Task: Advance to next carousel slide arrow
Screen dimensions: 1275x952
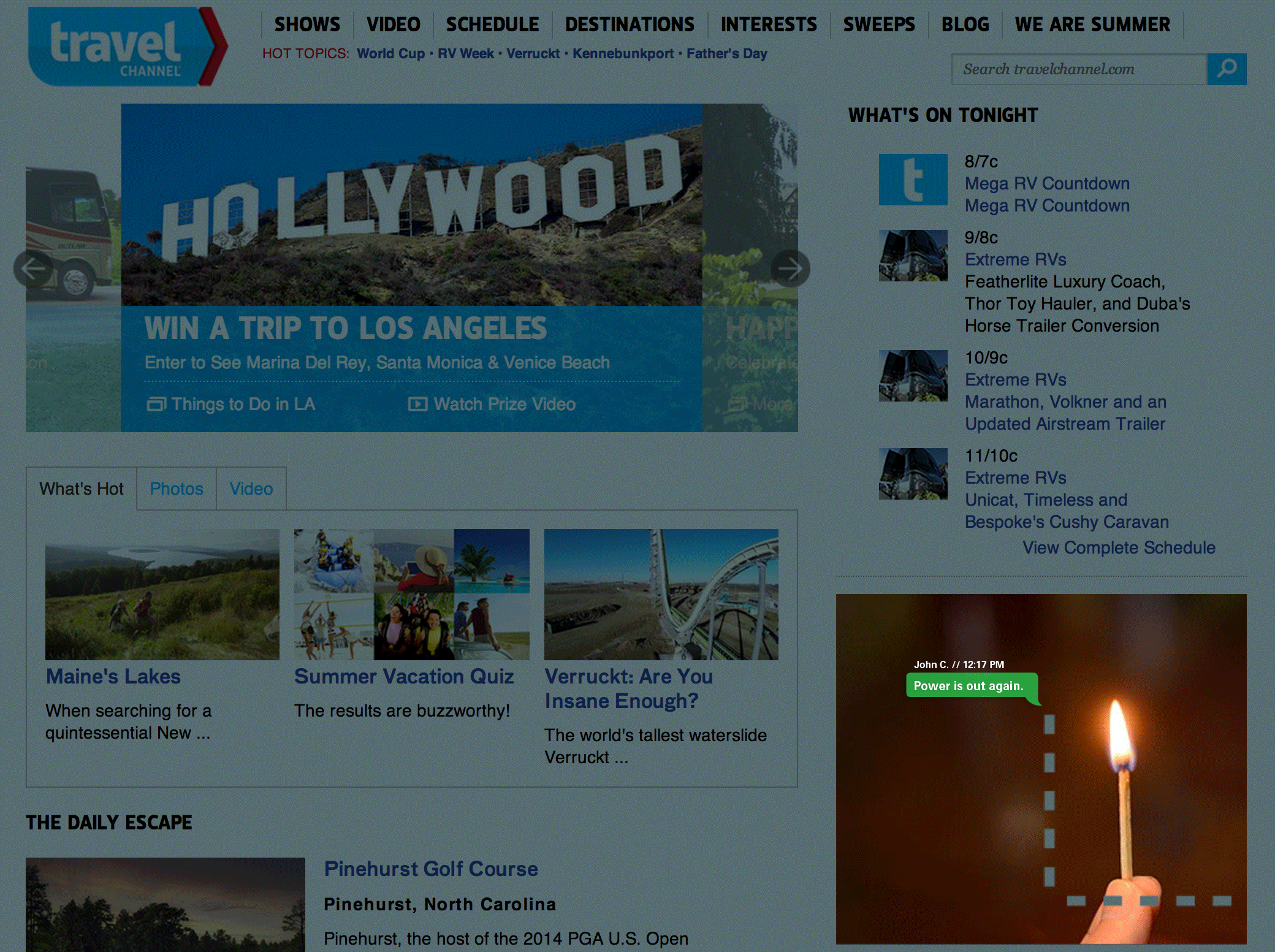Action: tap(790, 268)
